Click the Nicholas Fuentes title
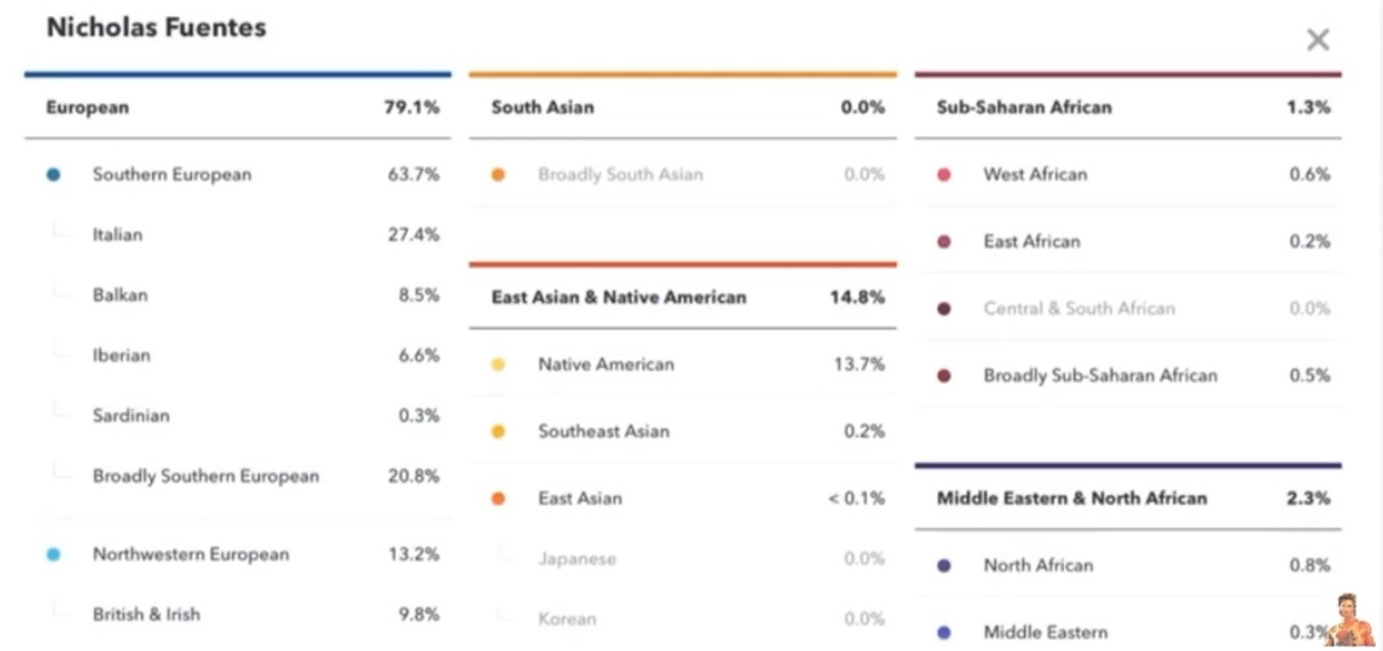1383x651 pixels. coord(156,27)
